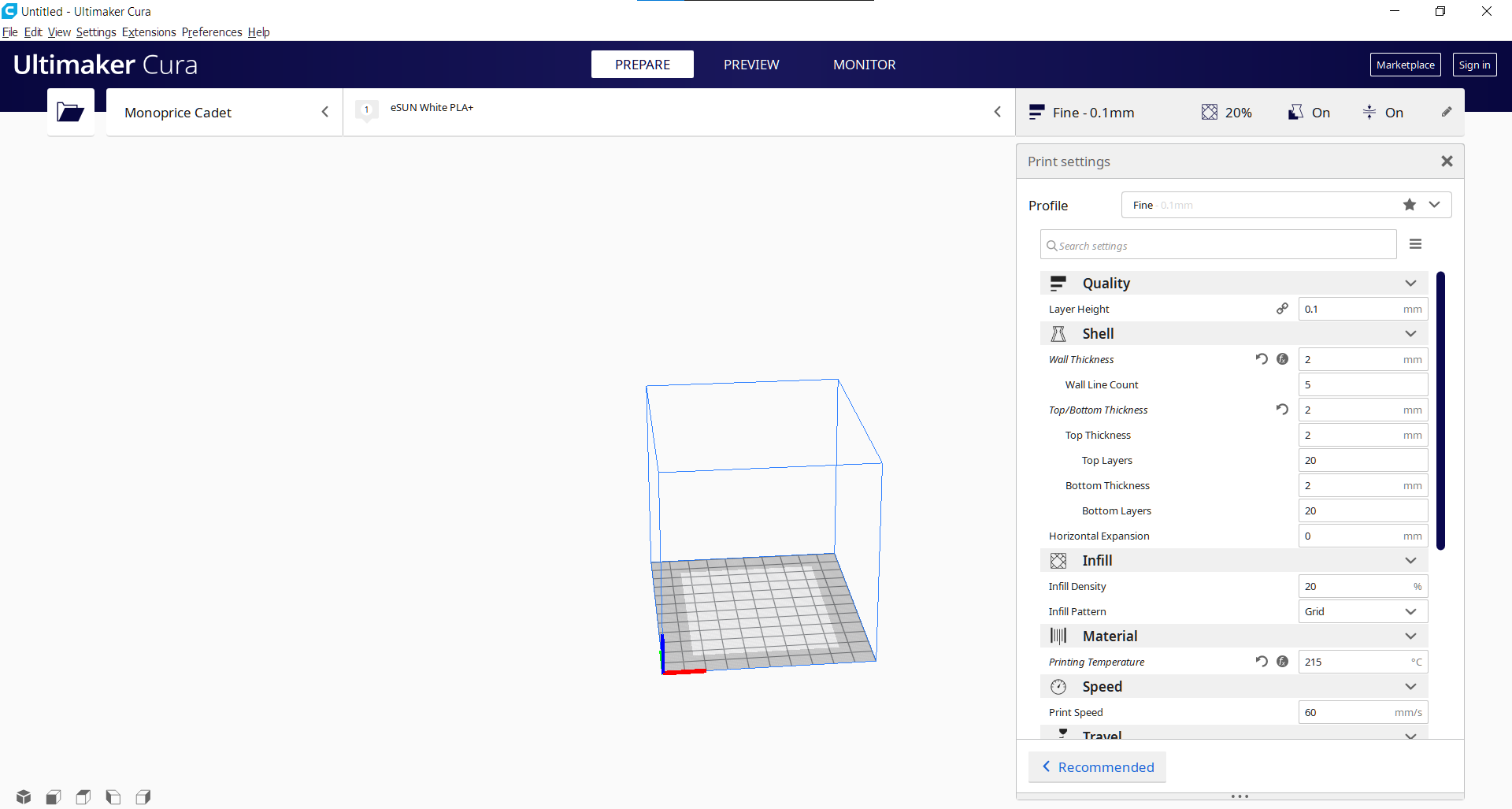Click the profile star icon
Image resolution: width=1512 pixels, height=809 pixels.
(x=1410, y=205)
